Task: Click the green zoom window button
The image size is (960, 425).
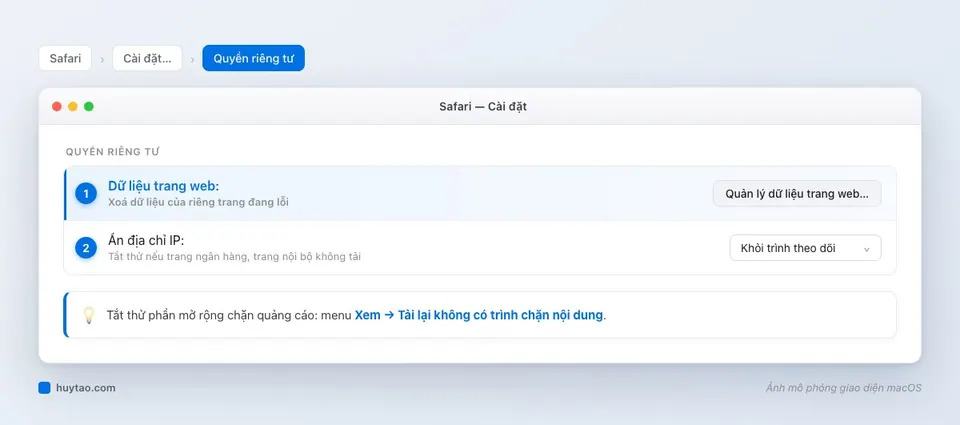Action: click(x=89, y=107)
